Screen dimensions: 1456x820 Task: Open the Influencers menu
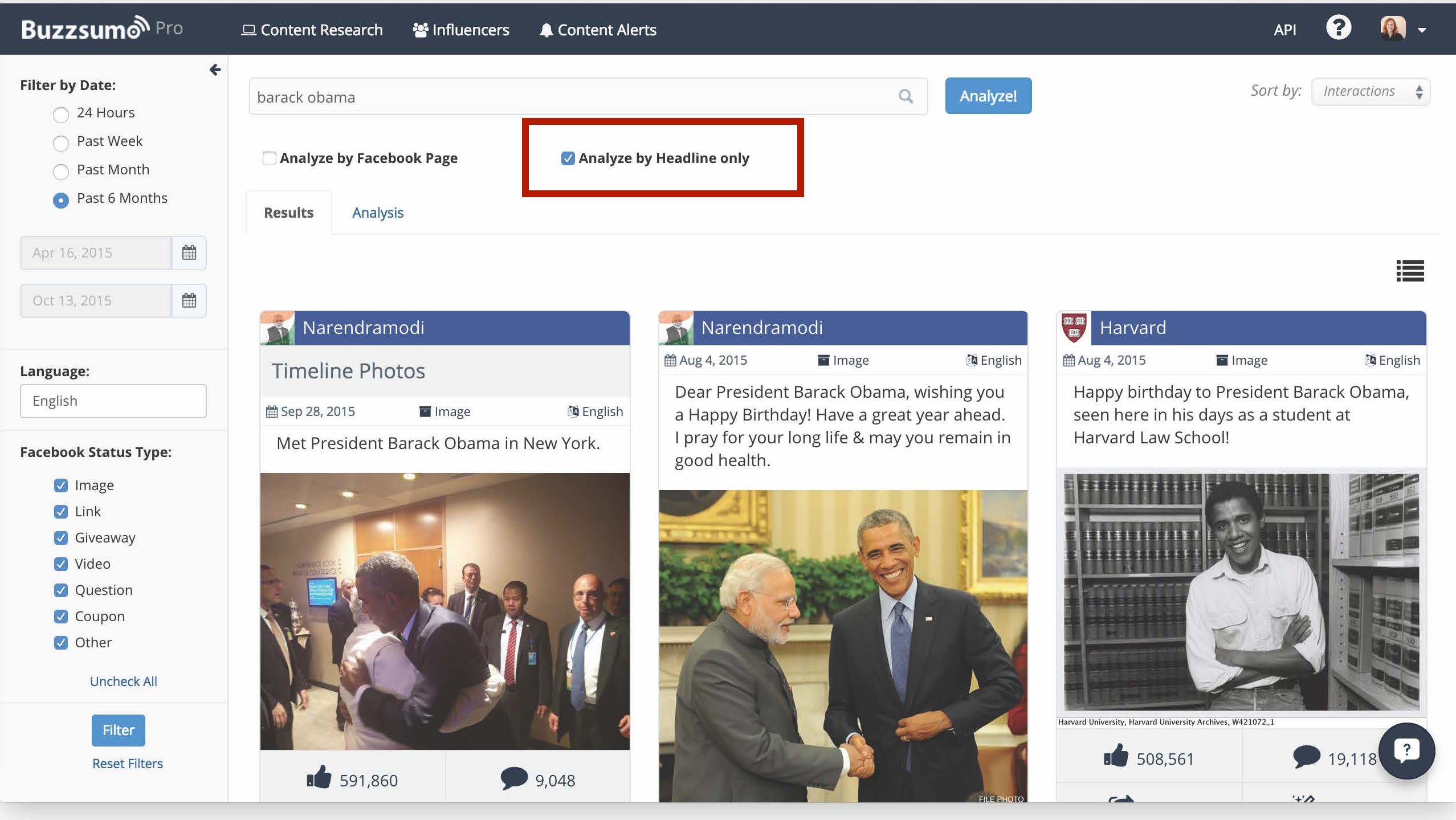click(x=460, y=30)
